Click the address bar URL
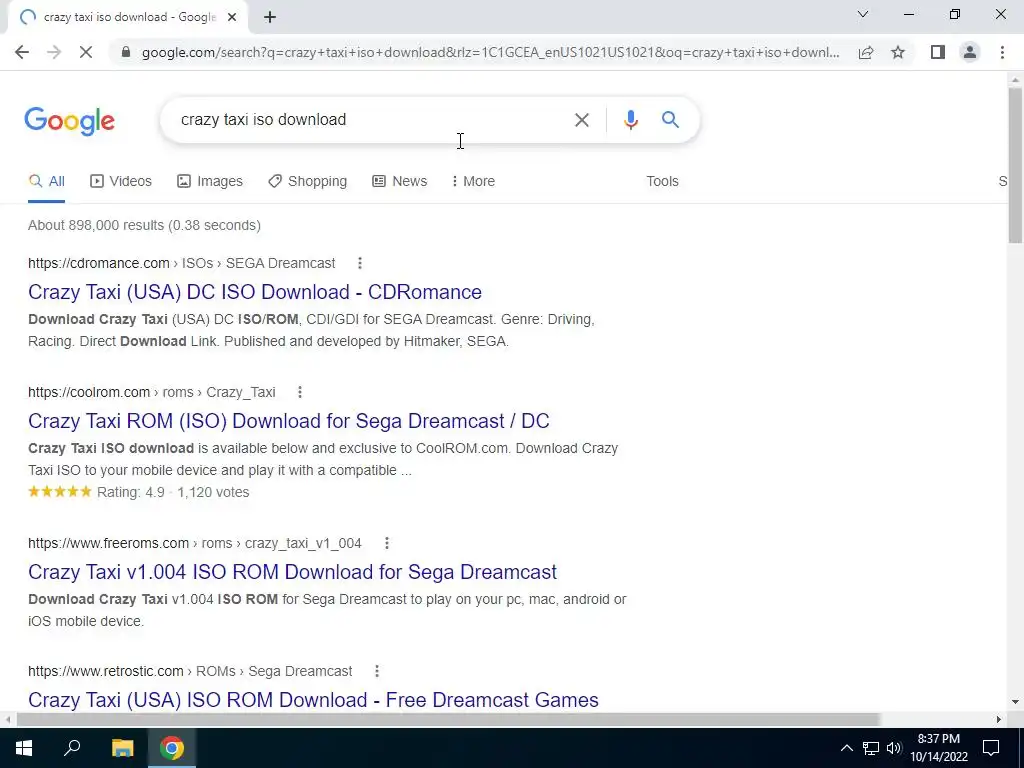 [490, 52]
